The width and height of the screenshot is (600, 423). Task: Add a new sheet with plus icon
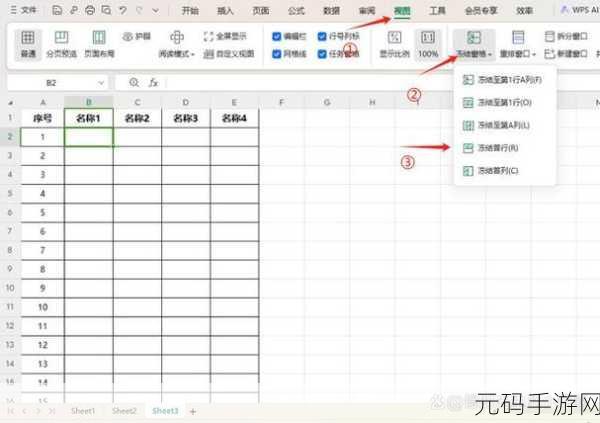coord(192,412)
